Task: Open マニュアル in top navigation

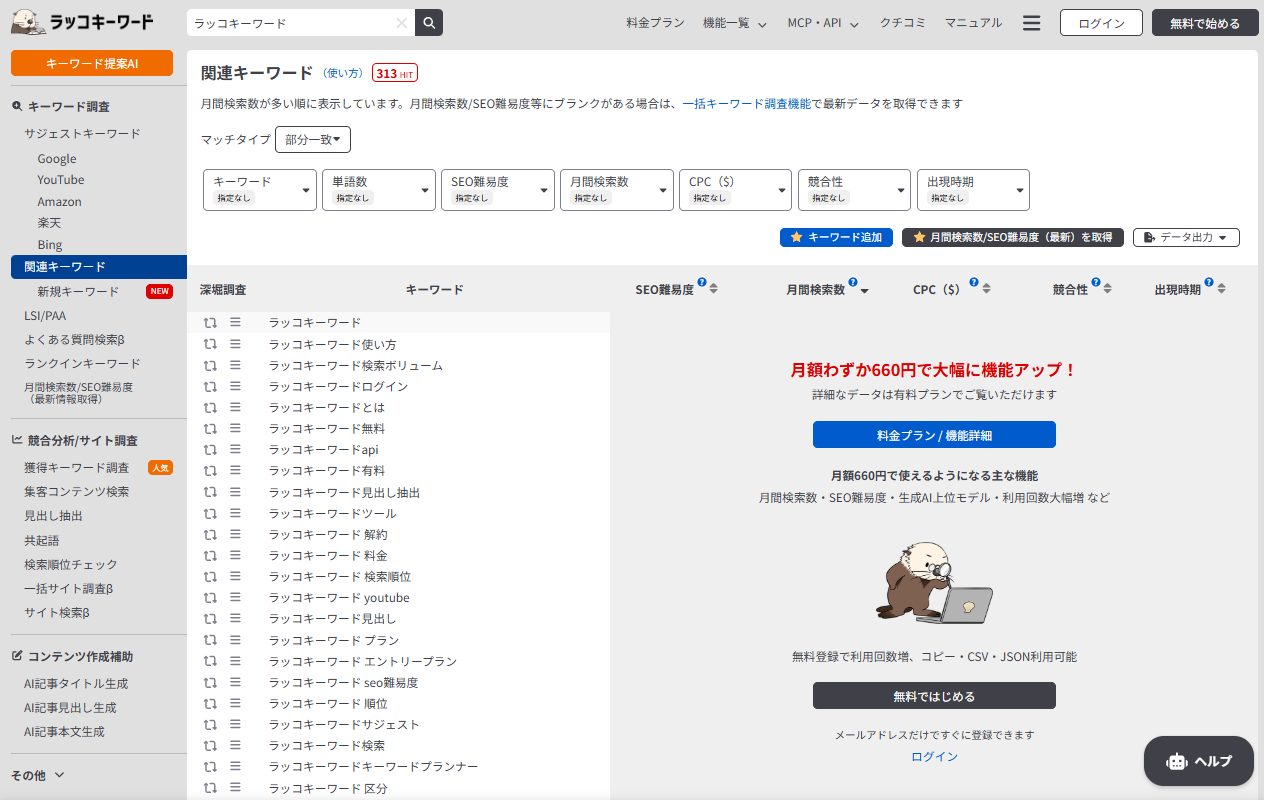Action: click(973, 23)
